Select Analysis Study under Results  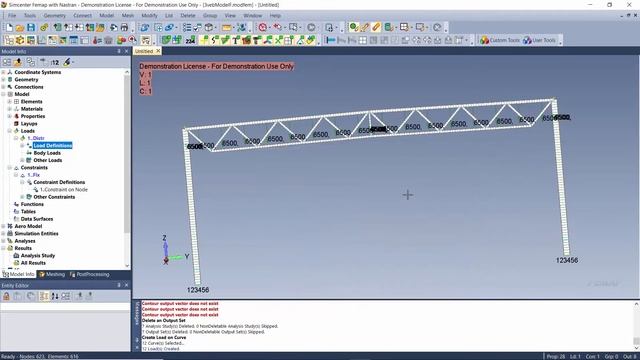38,256
